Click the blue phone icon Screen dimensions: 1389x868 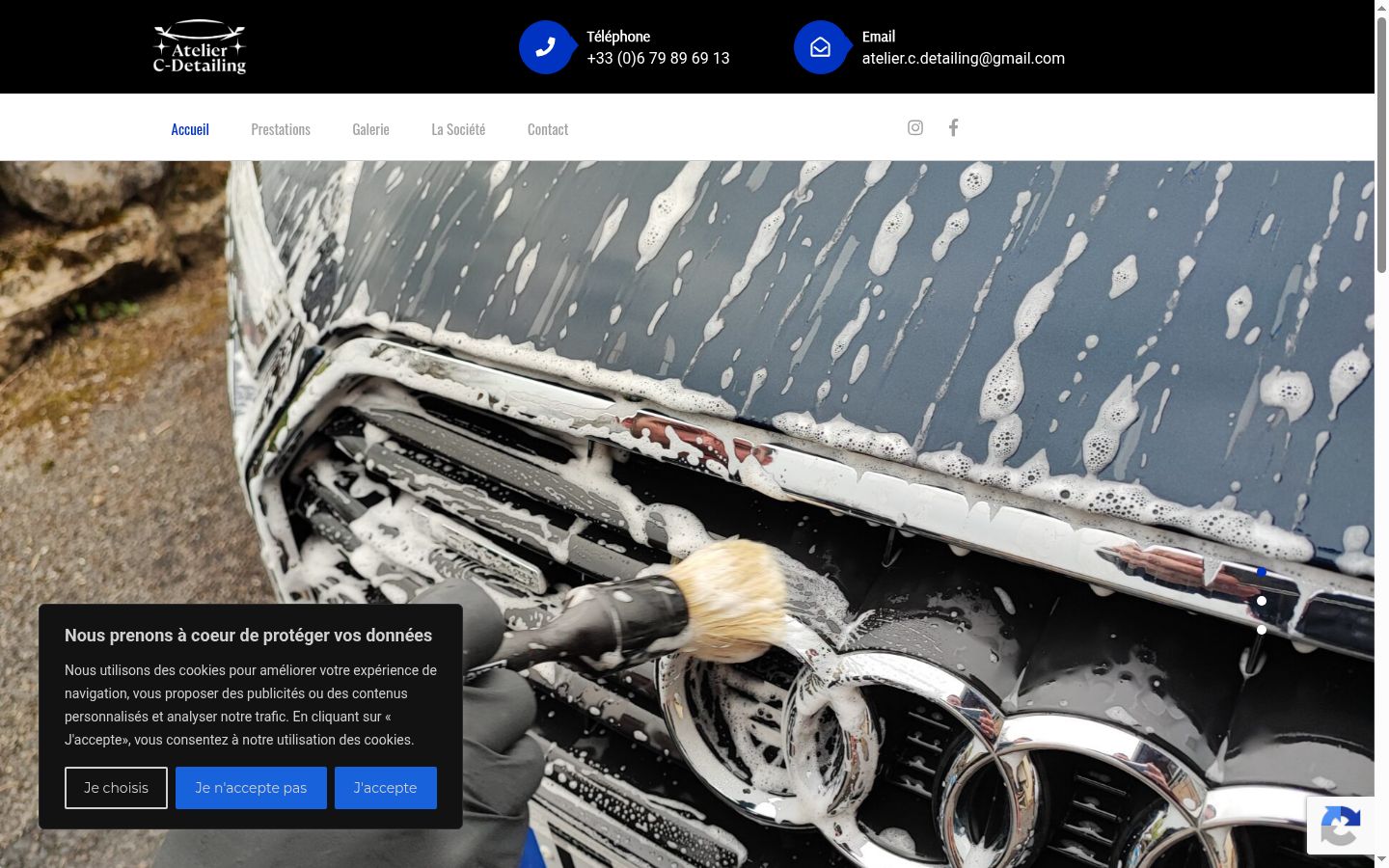546,47
